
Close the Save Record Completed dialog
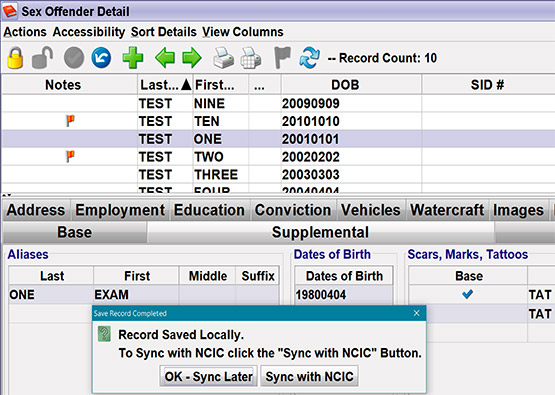[417, 313]
